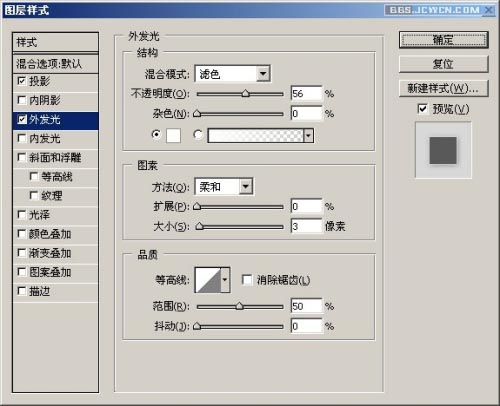The width and height of the screenshot is (500, 406).
Task: Open the contour (等高线) curve thumbnail
Action: 208,280
